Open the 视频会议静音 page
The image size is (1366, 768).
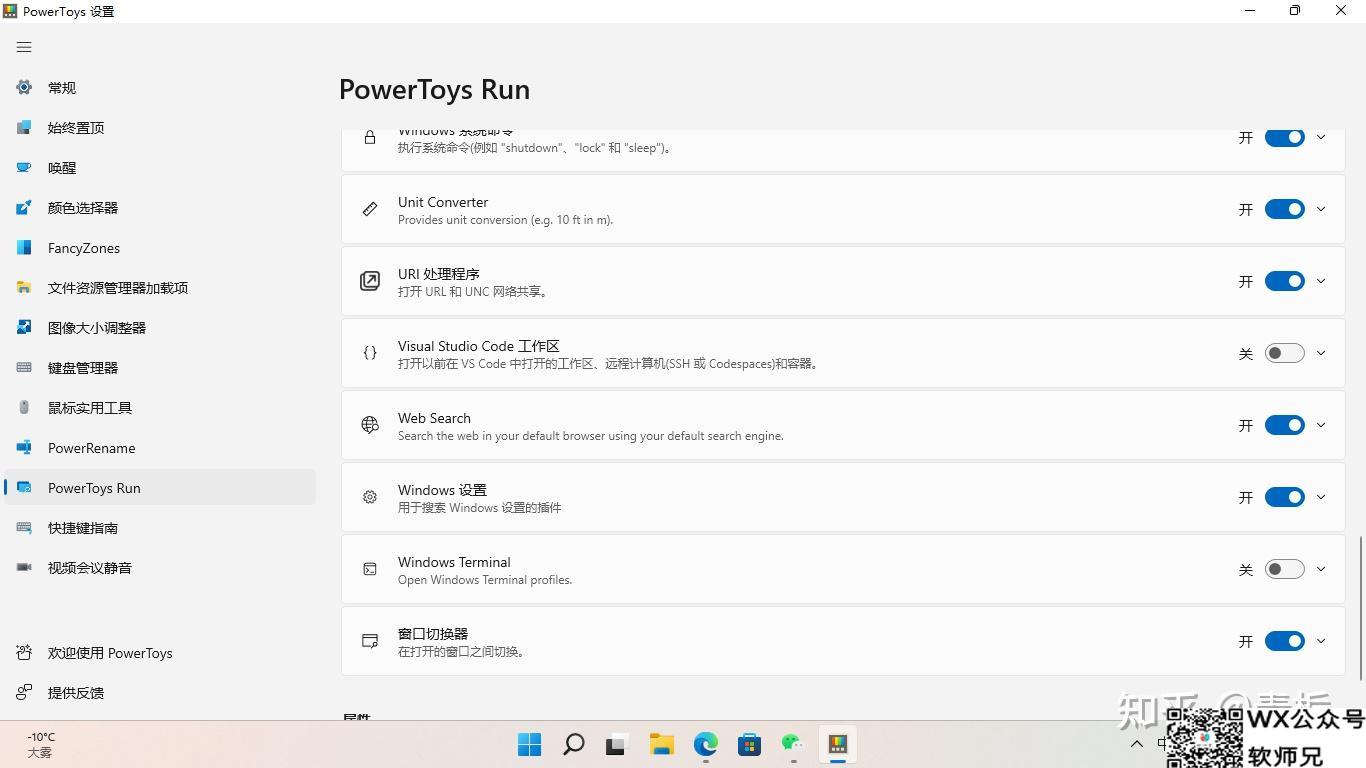[160, 568]
